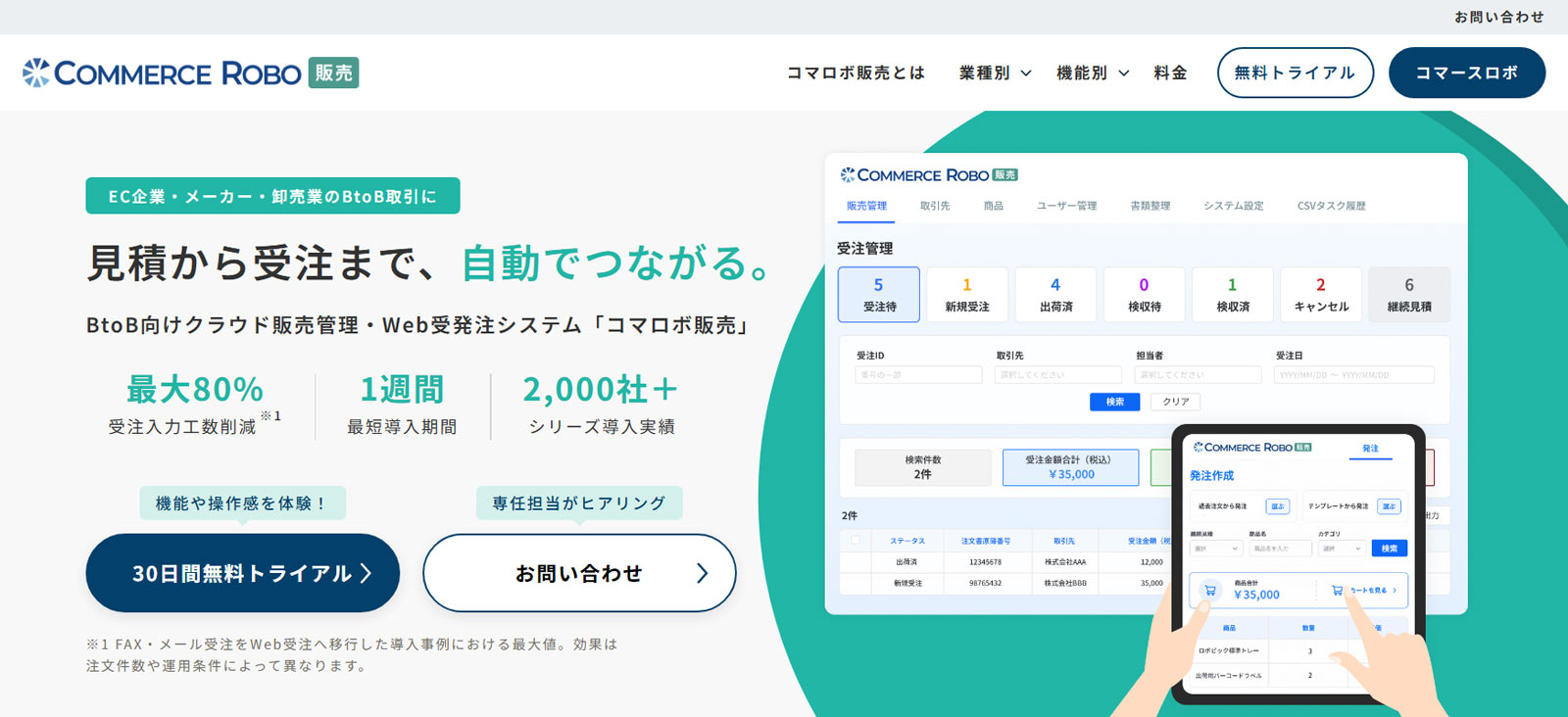Screen dimensions: 1568x717
Task: Open the お問い合わせ link in top bar
Action: (x=1498, y=17)
